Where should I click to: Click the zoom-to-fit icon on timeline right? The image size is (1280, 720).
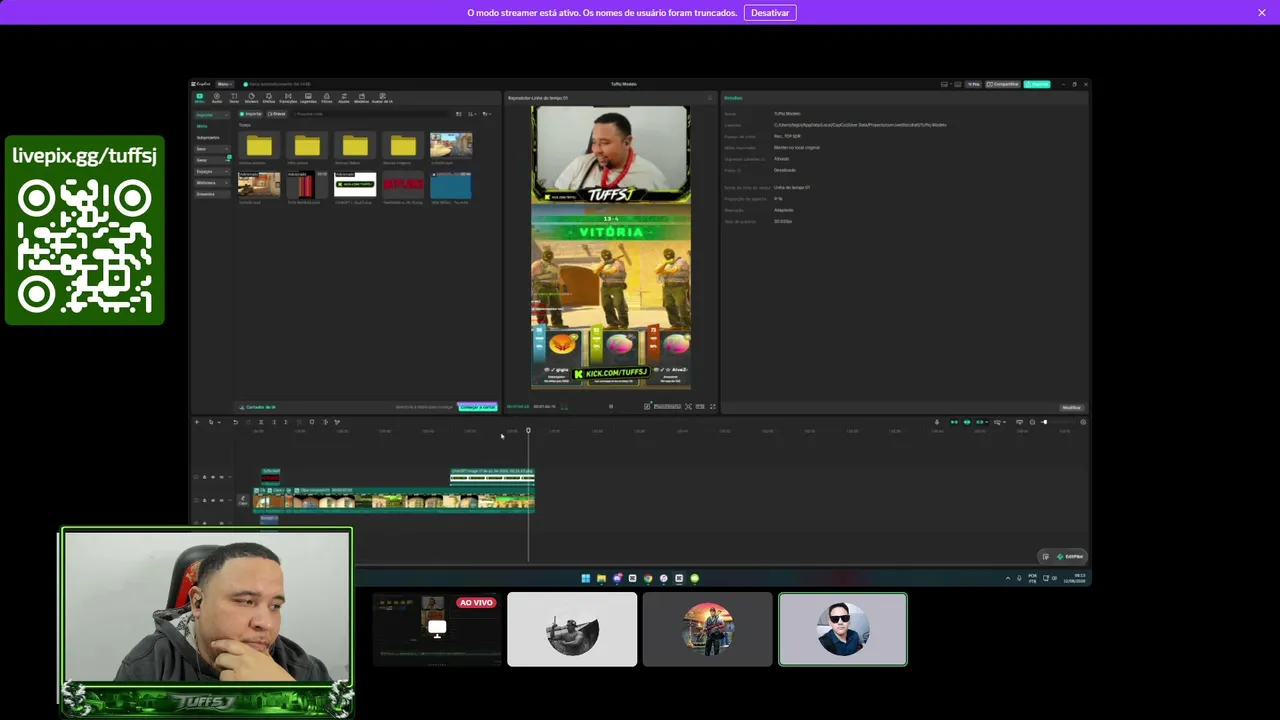1083,422
